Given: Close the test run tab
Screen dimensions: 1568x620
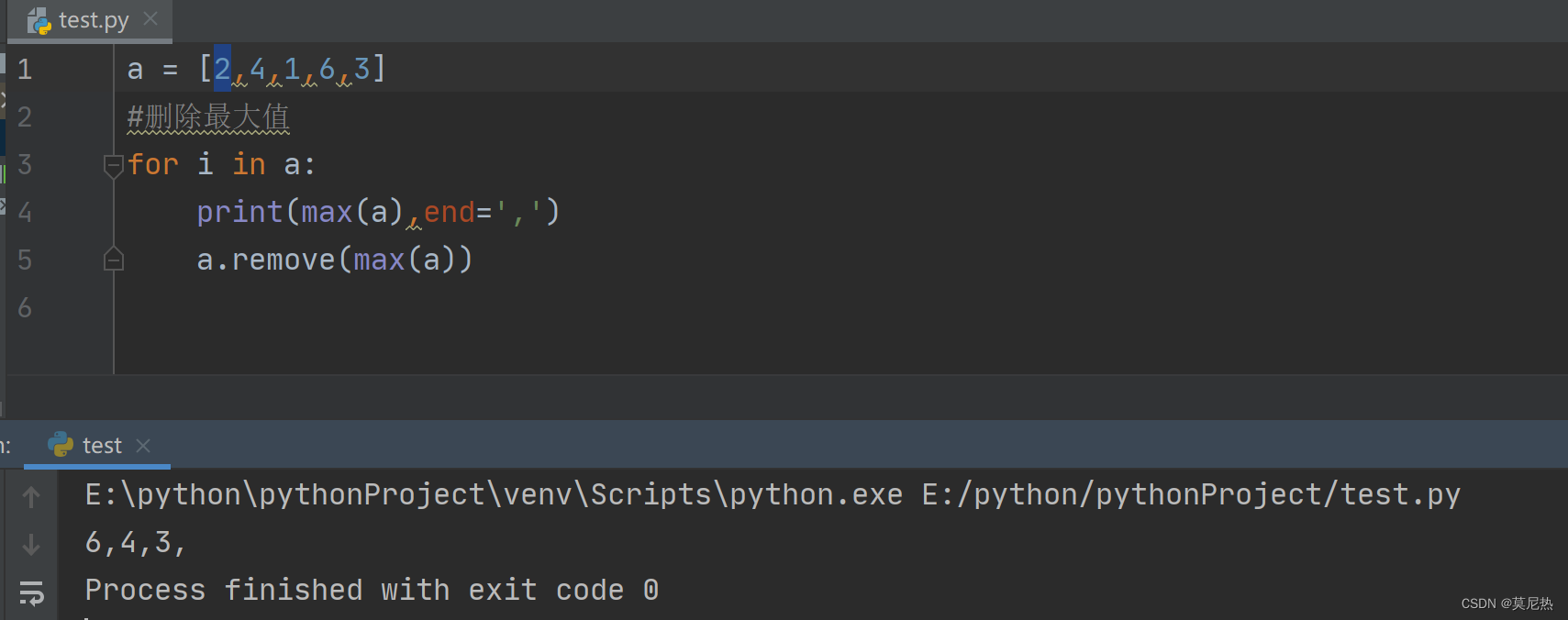Looking at the screenshot, I should click(143, 446).
